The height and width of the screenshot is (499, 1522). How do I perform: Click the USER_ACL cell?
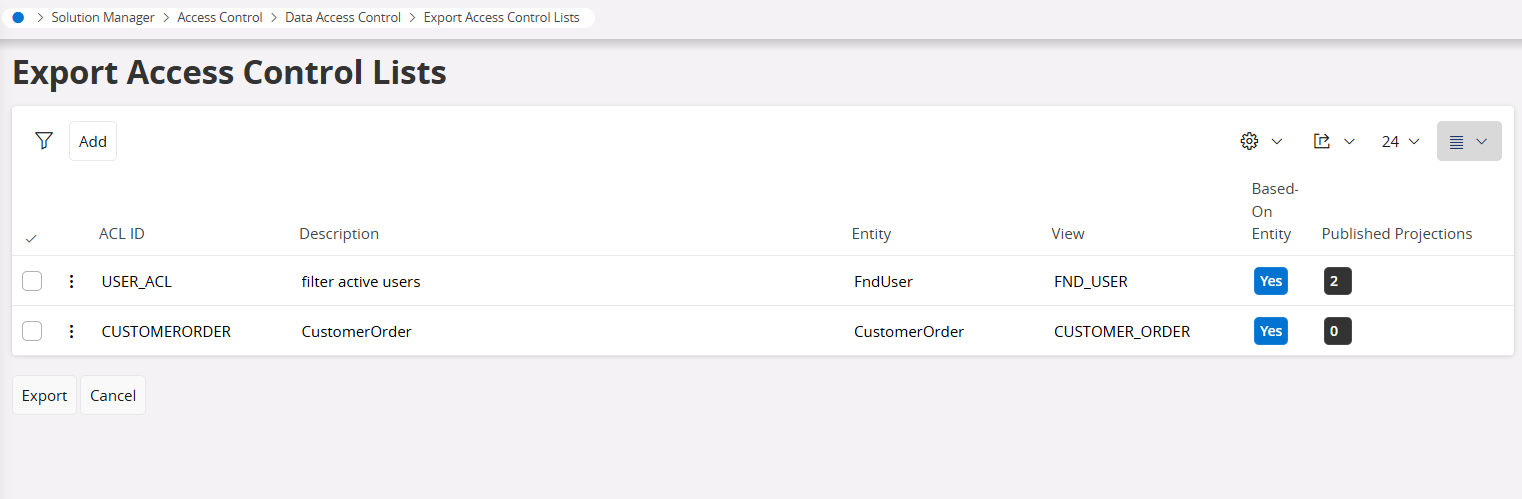137,281
